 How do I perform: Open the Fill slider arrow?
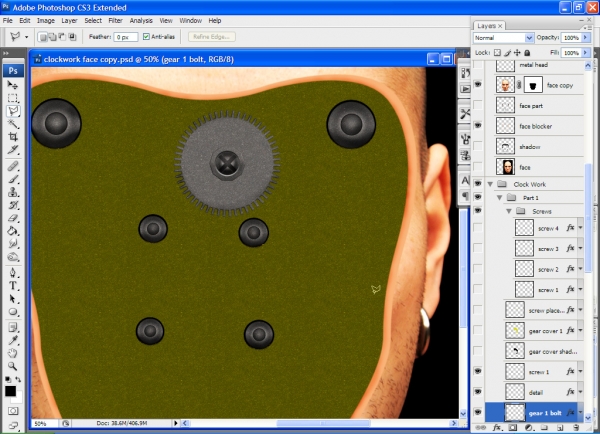[x=585, y=52]
